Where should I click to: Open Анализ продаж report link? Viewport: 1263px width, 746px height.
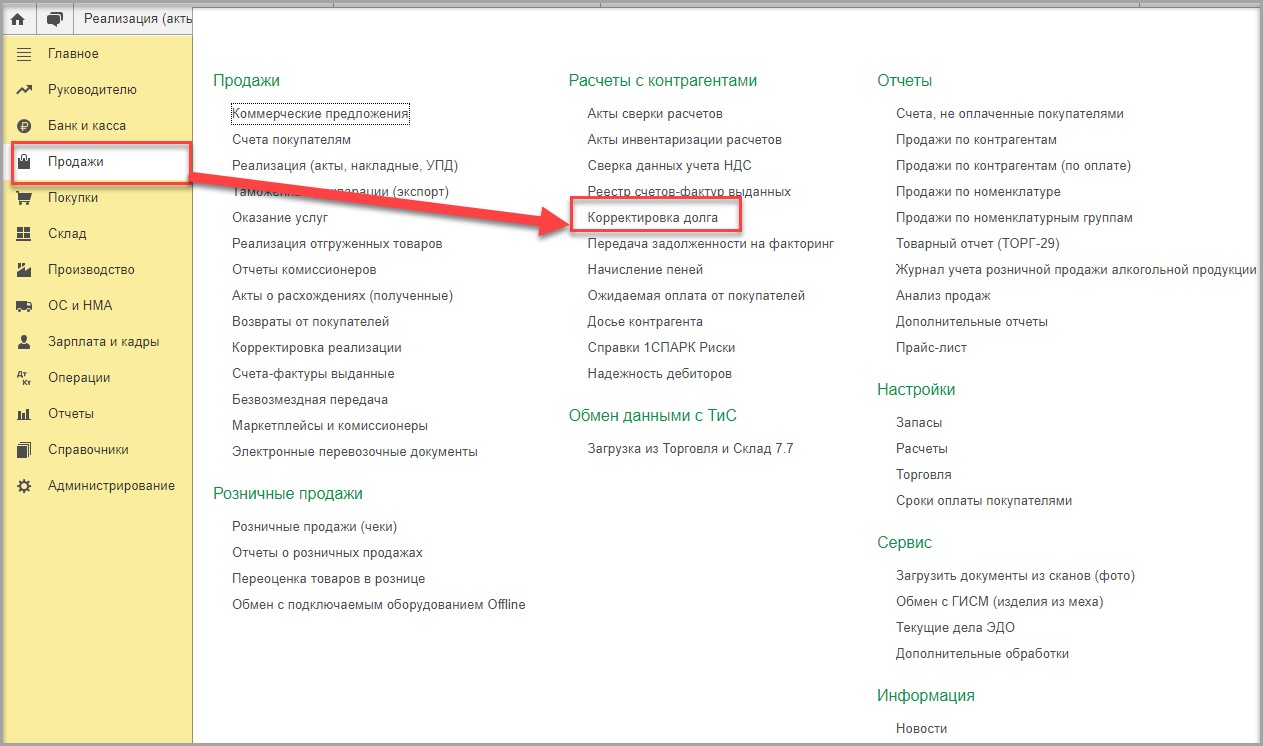click(943, 296)
